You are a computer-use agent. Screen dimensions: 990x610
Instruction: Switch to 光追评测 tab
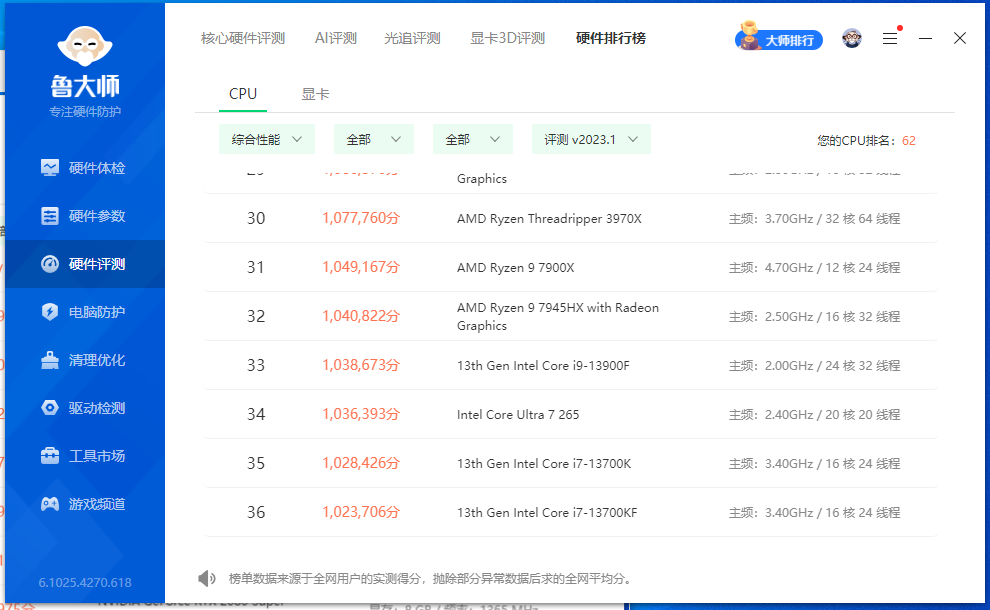(x=412, y=38)
